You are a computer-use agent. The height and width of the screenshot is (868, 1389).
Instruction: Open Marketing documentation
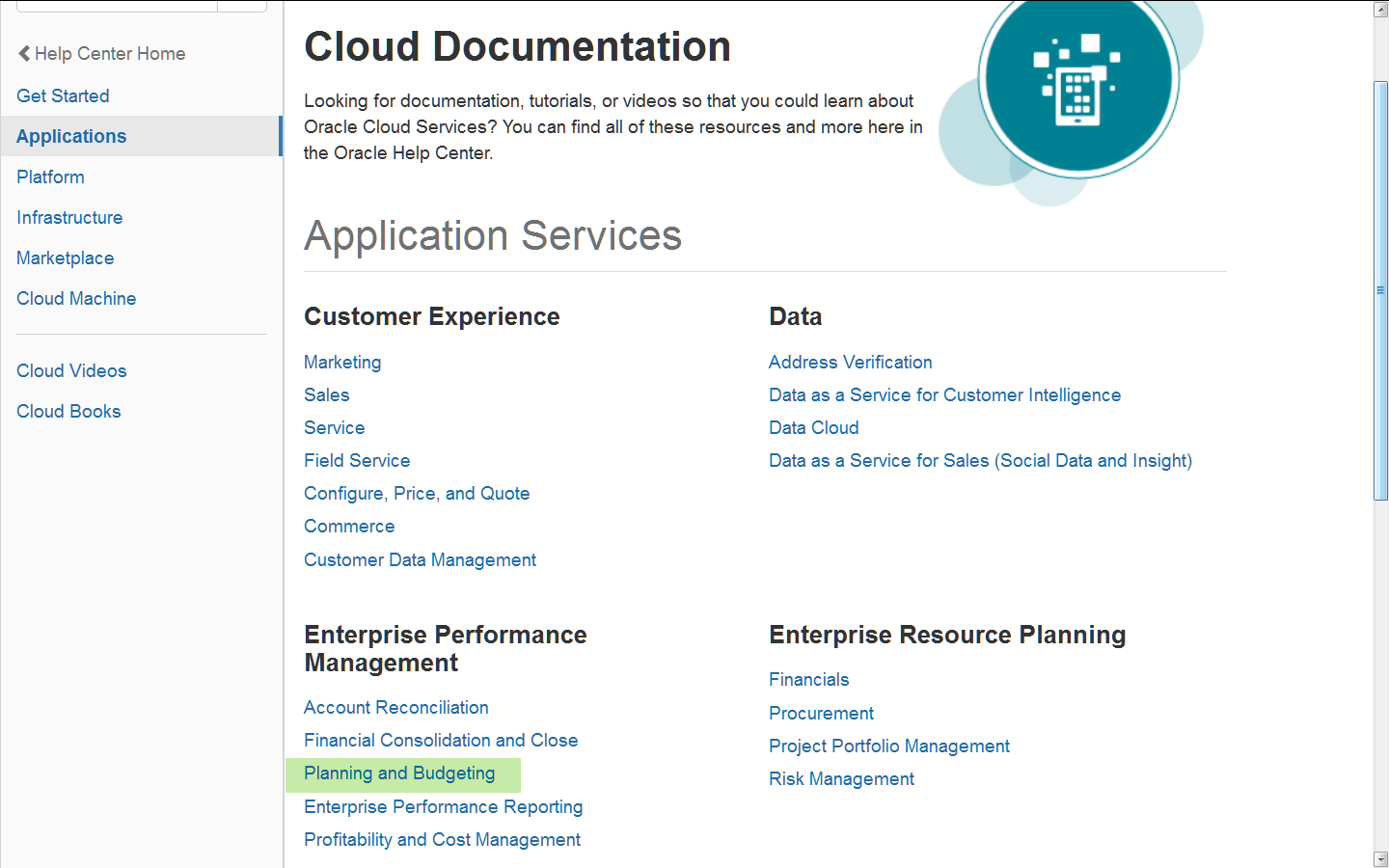point(342,362)
